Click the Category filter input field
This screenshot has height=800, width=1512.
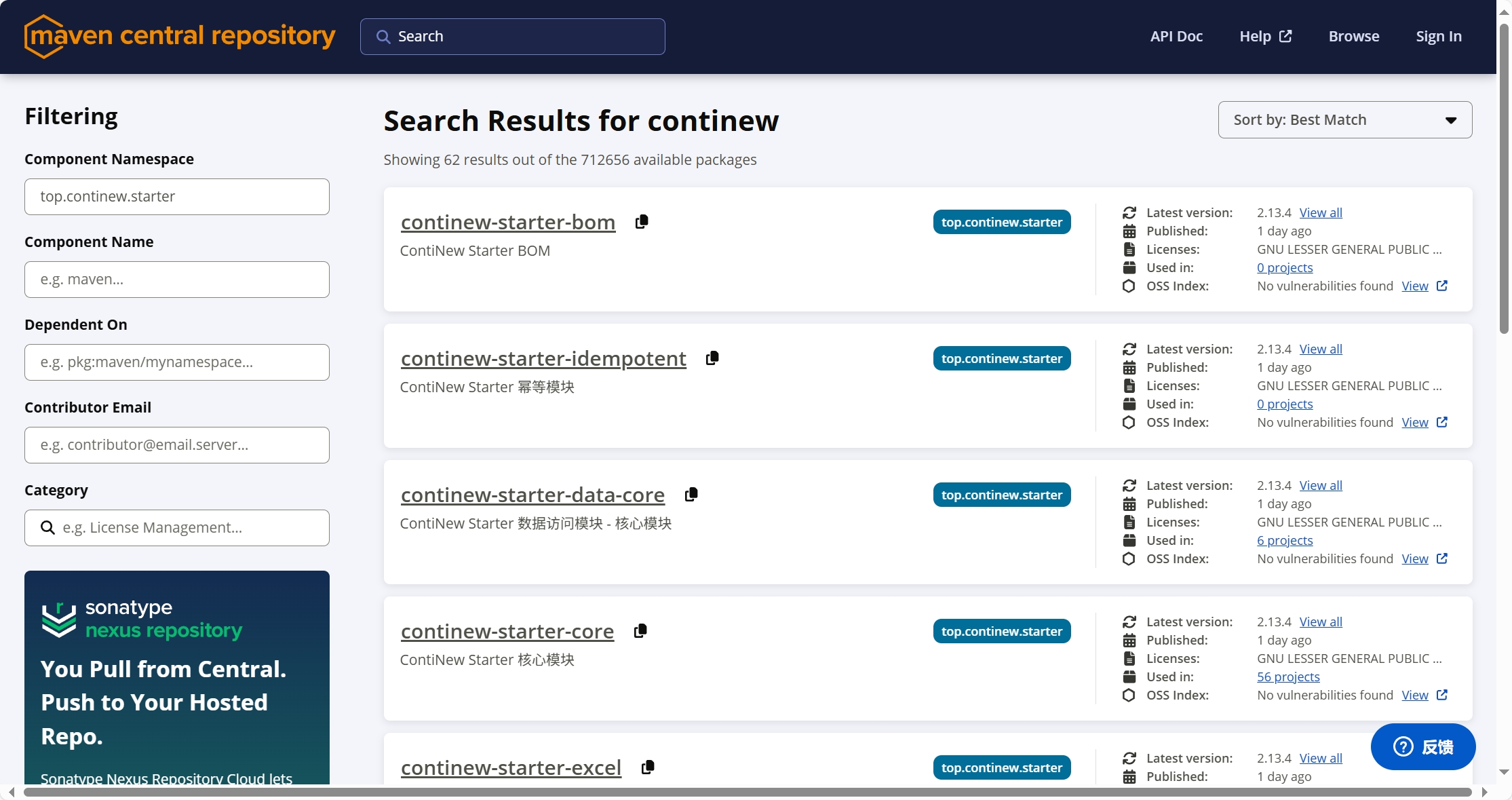pos(177,528)
